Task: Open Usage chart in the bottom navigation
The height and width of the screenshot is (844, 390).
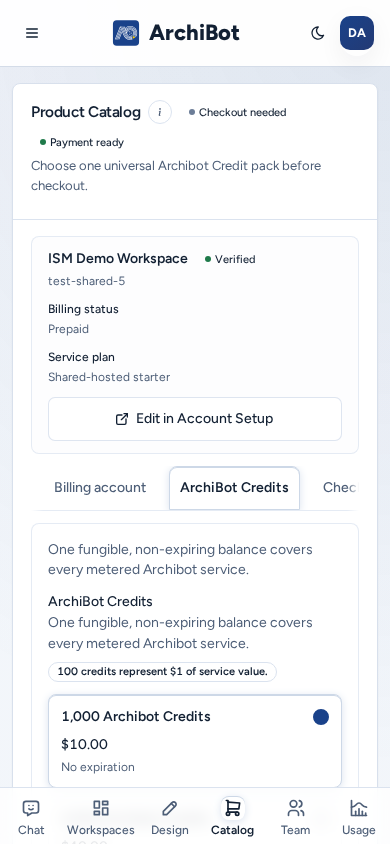Action: (358, 817)
